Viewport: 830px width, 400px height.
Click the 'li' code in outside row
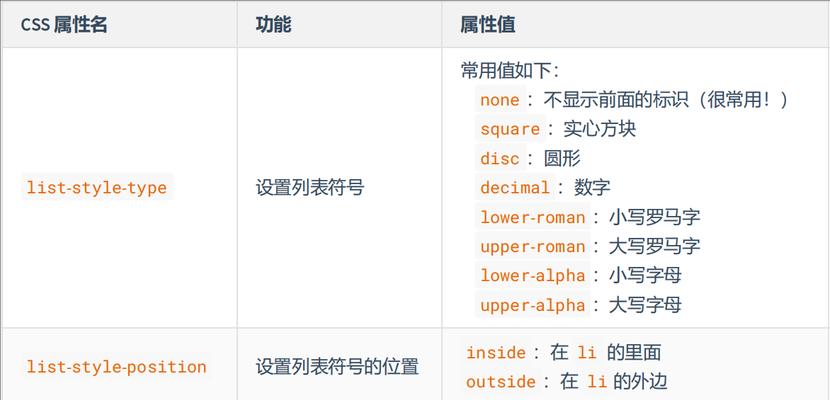click(x=597, y=381)
